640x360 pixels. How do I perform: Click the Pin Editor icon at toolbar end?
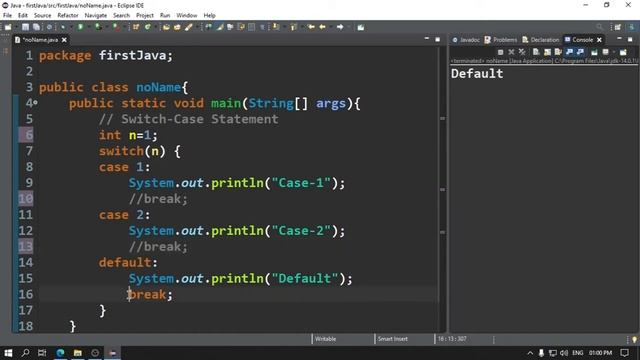[360, 27]
